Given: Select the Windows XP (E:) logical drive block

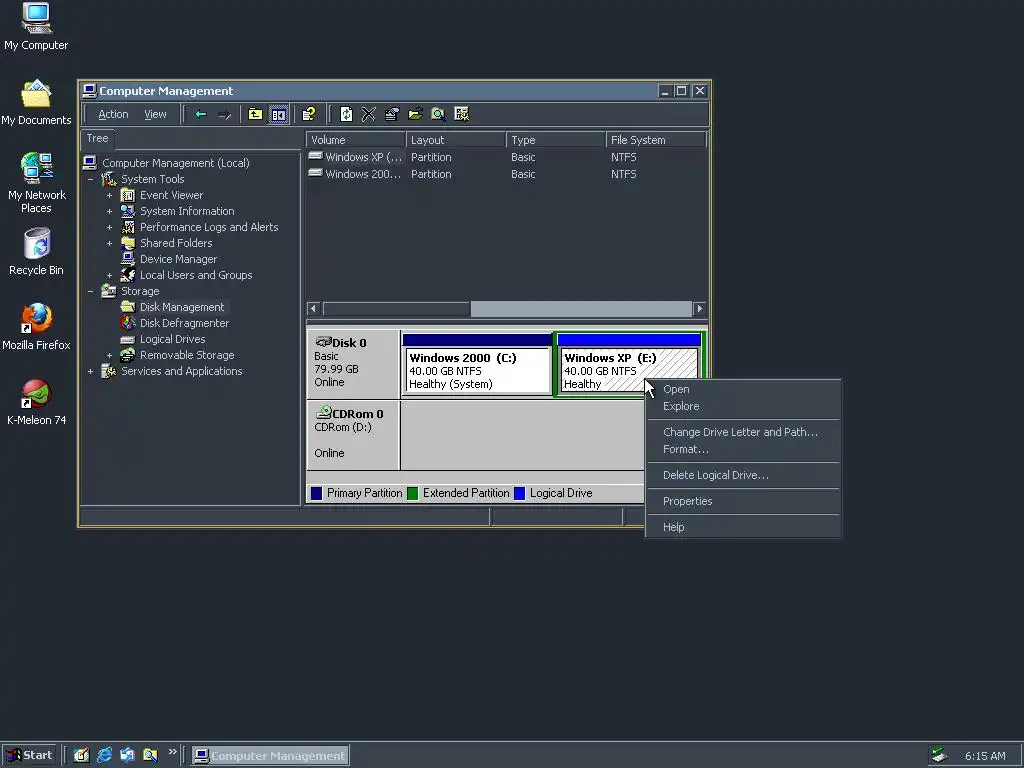Looking at the screenshot, I should pyautogui.click(x=628, y=364).
